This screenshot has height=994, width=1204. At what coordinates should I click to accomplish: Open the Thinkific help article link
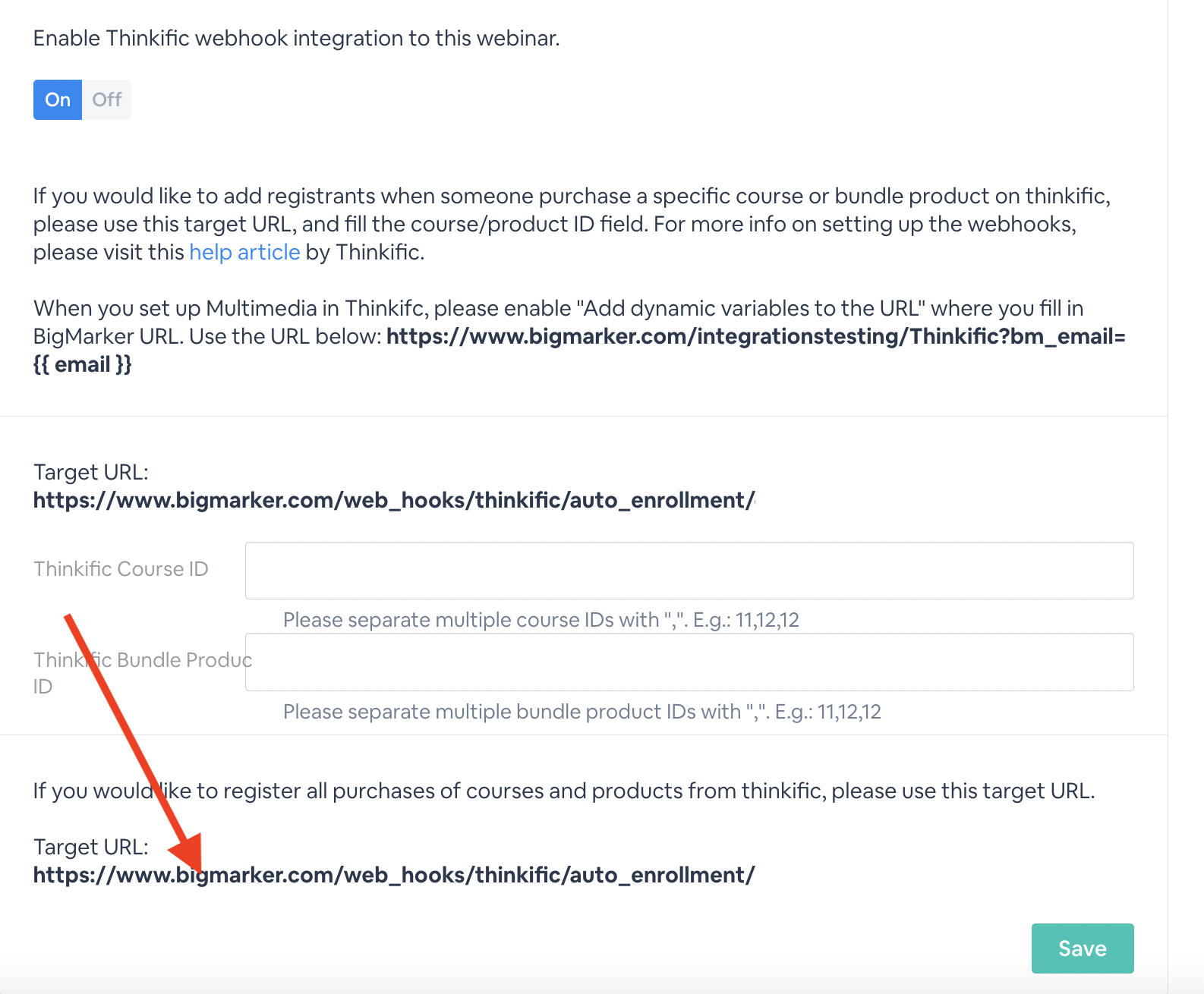pyautogui.click(x=244, y=252)
